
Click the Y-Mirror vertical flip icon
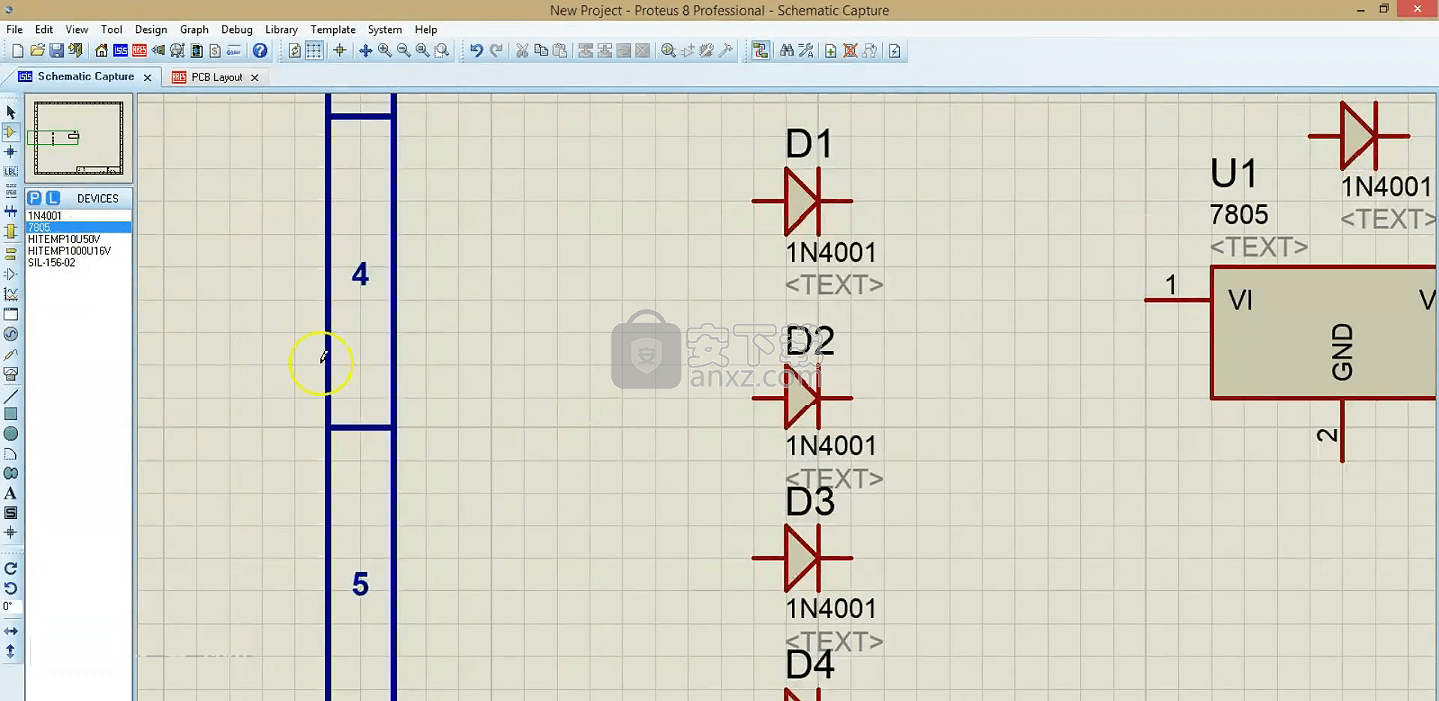click(11, 651)
